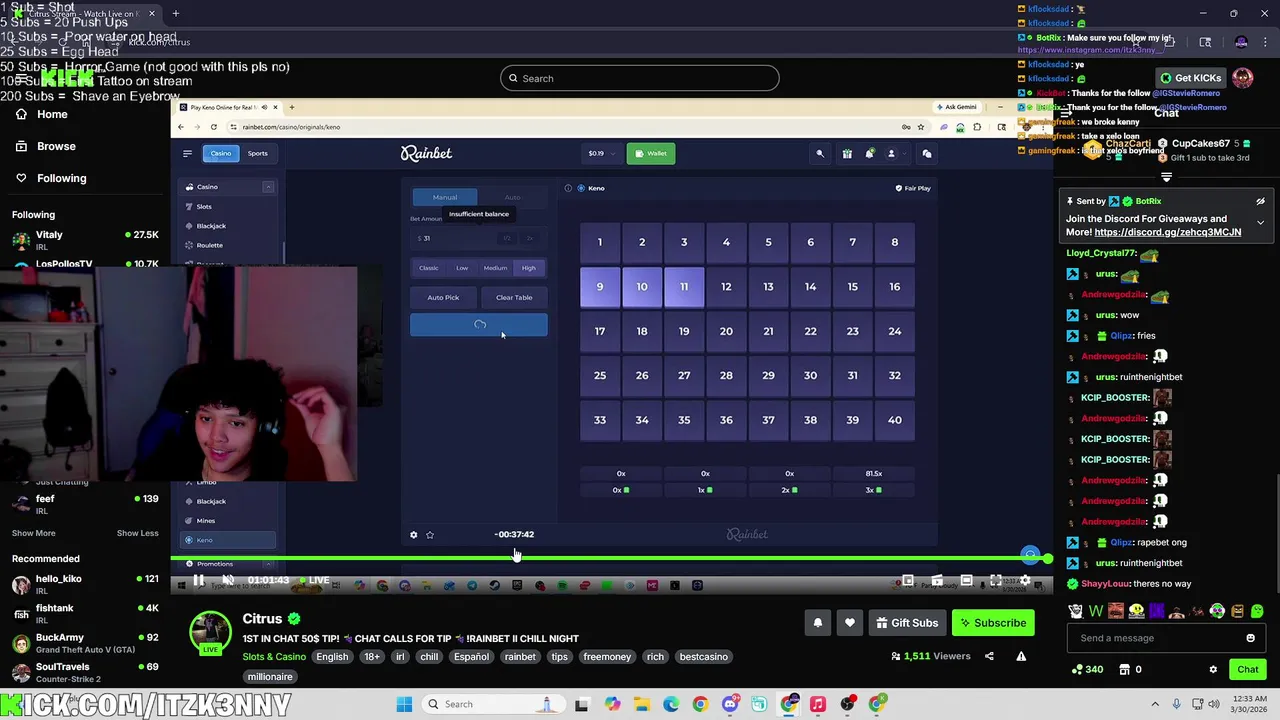Click Auto Pick in Keno

pyautogui.click(x=443, y=297)
